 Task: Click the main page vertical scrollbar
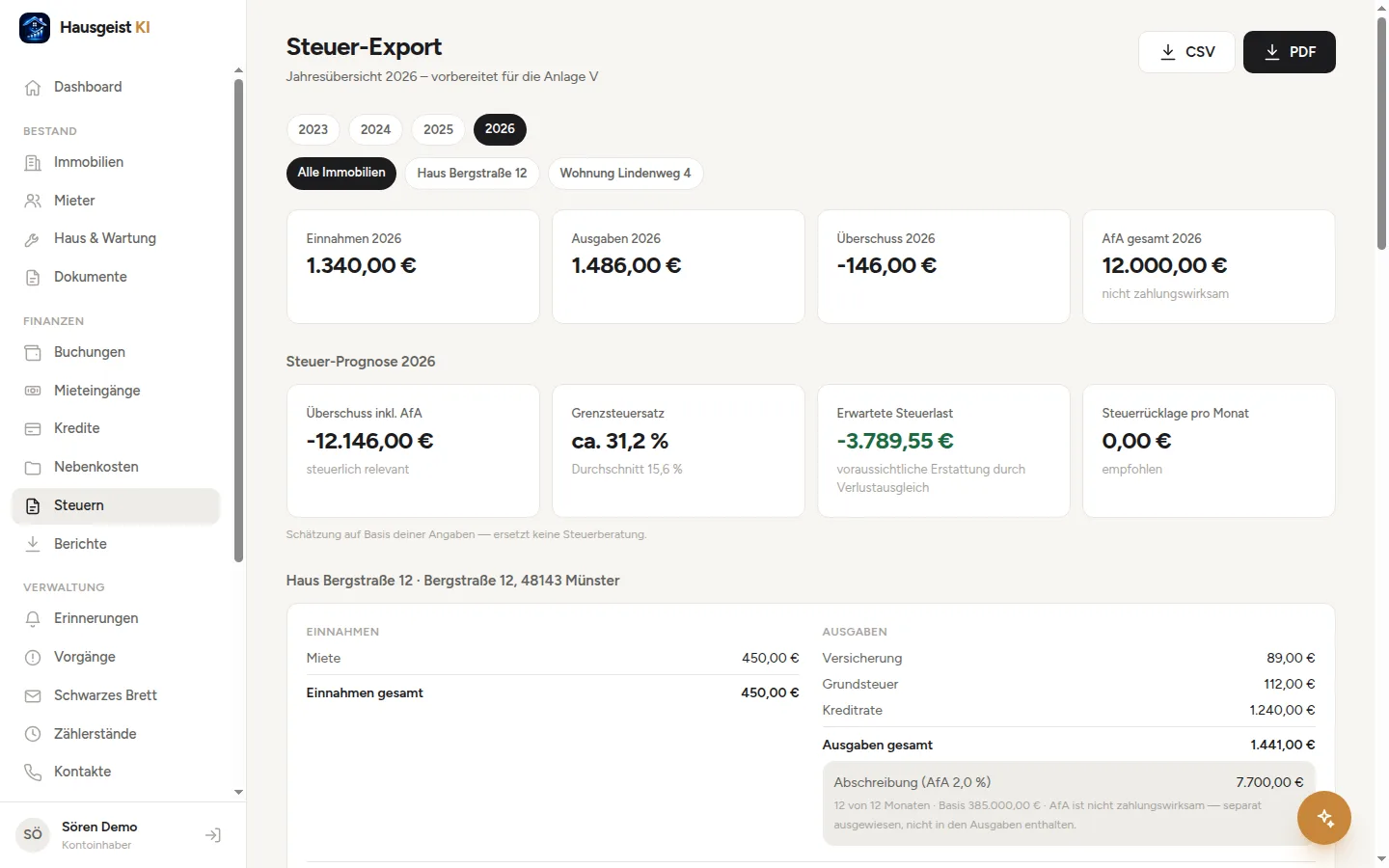pyautogui.click(x=1381, y=133)
